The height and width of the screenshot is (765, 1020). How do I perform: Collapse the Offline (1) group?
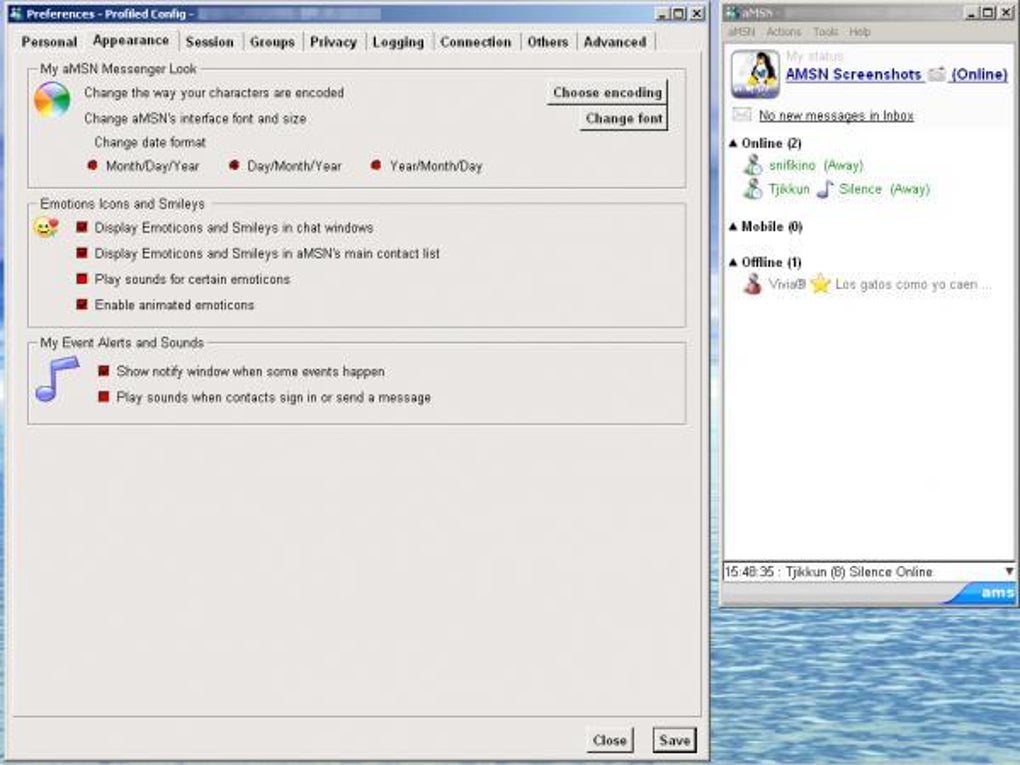(x=733, y=262)
